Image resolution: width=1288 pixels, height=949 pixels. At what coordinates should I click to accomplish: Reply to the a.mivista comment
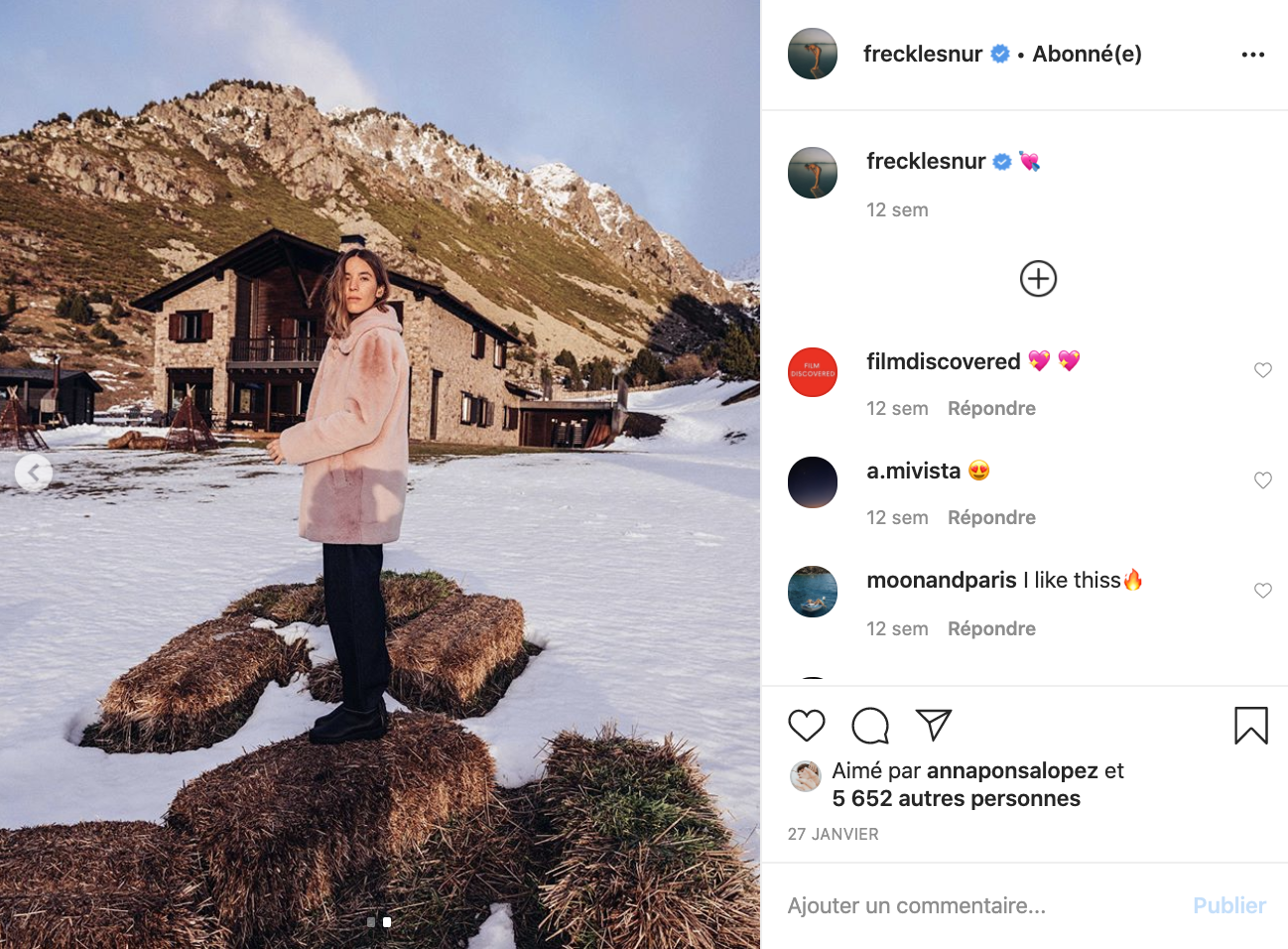tap(991, 517)
